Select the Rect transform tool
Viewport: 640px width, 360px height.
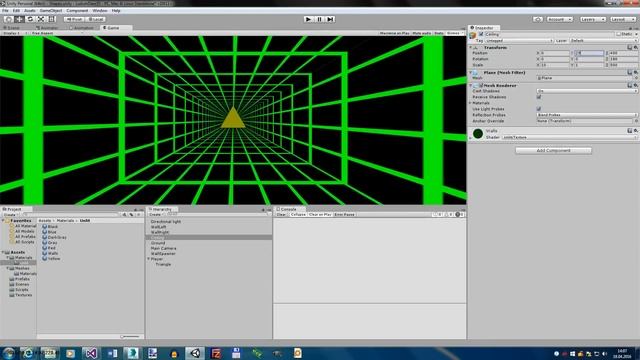pos(52,19)
